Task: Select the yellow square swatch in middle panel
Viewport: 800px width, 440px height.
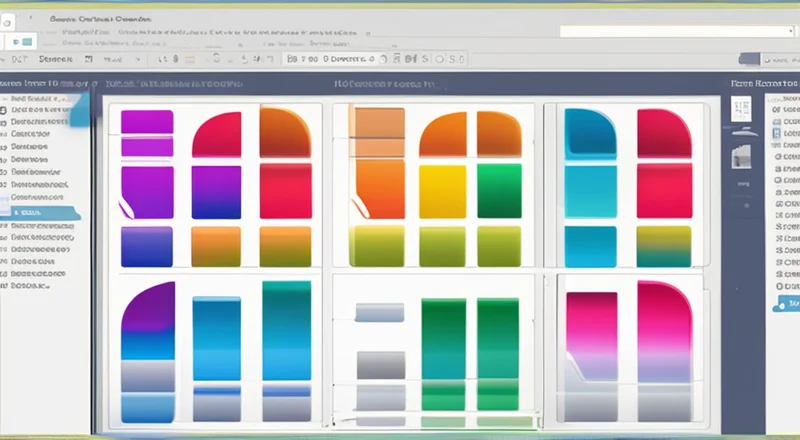Action: click(442, 191)
